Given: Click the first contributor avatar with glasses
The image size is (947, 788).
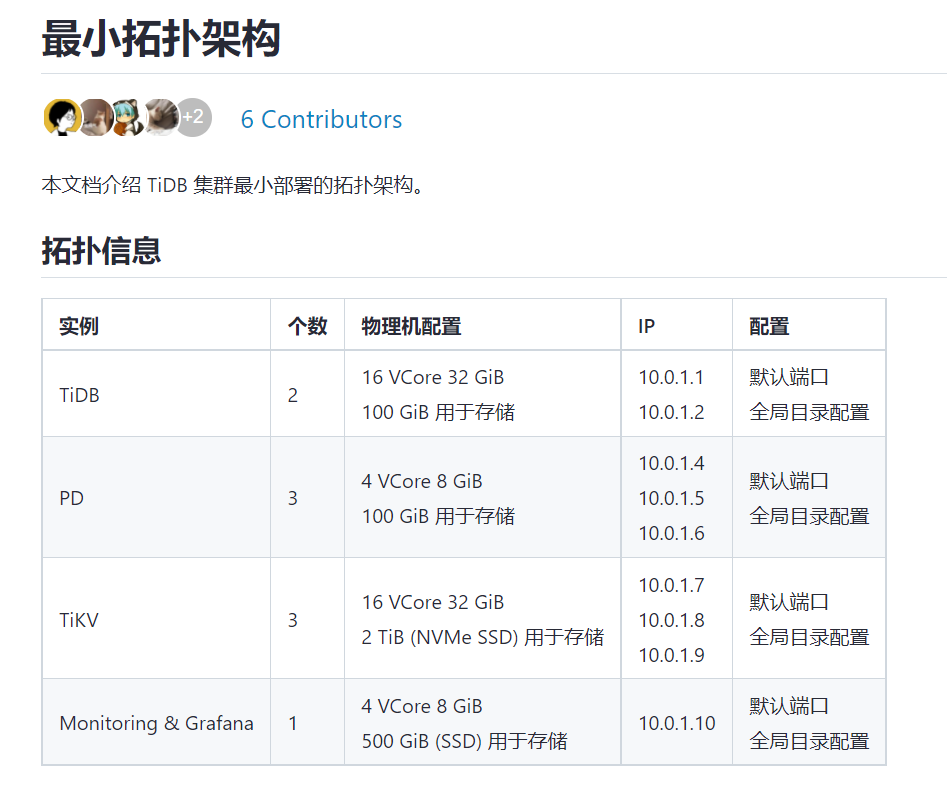Looking at the screenshot, I should pos(62,117).
